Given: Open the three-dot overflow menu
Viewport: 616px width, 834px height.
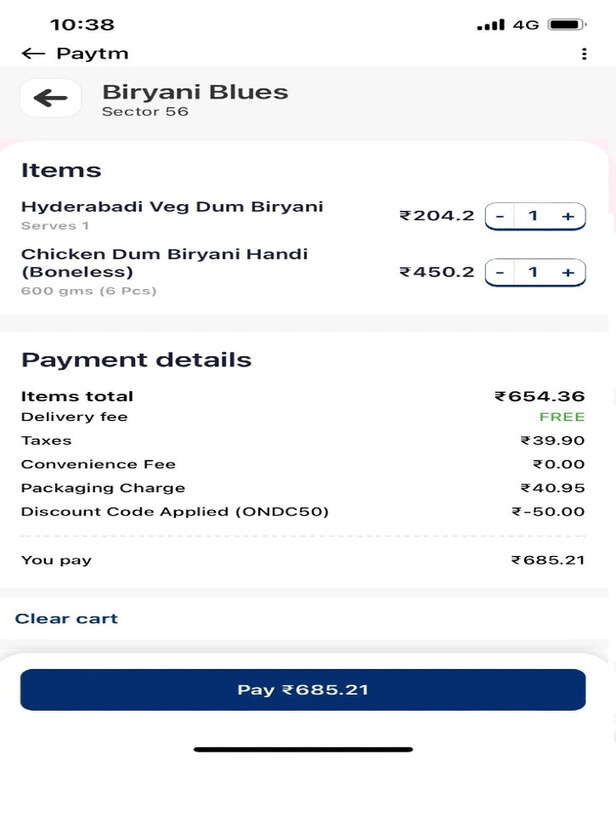Looking at the screenshot, I should [584, 54].
